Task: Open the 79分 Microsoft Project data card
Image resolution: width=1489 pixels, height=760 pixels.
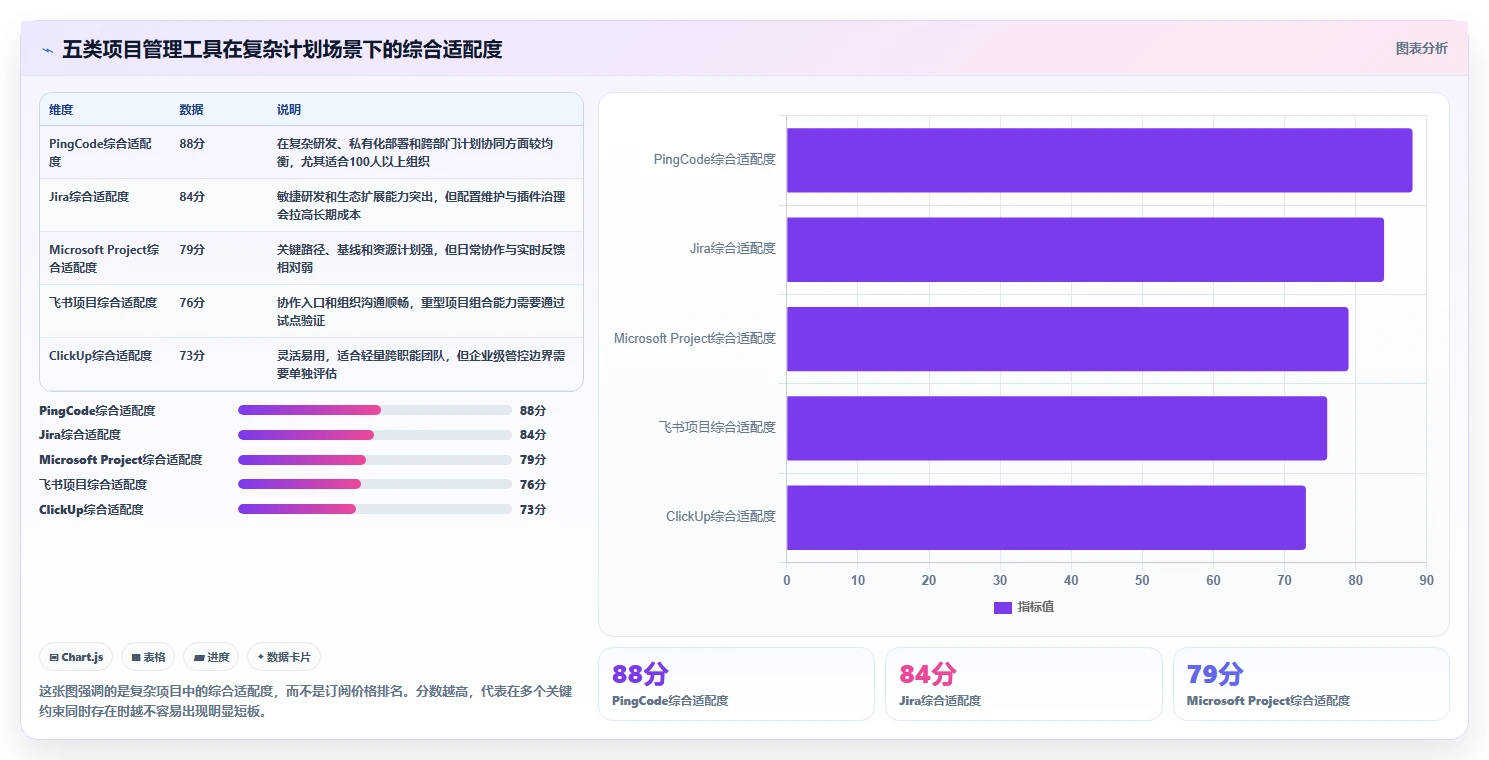Action: point(1311,684)
